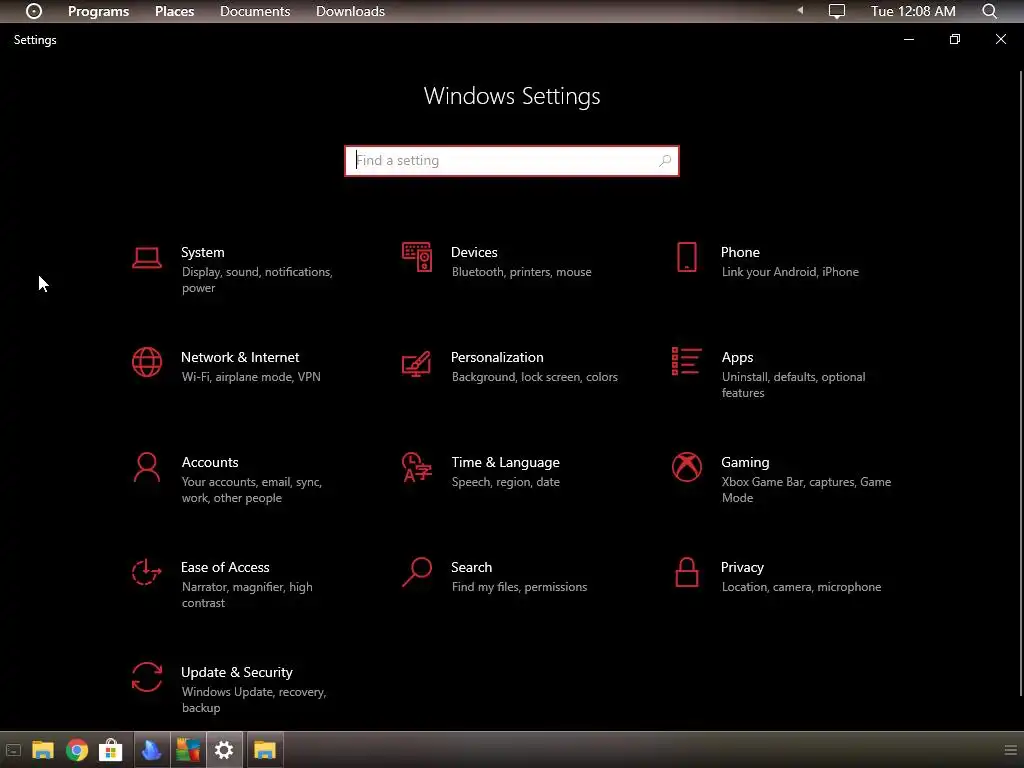Click the blue crystal app icon in taskbar

(x=152, y=750)
